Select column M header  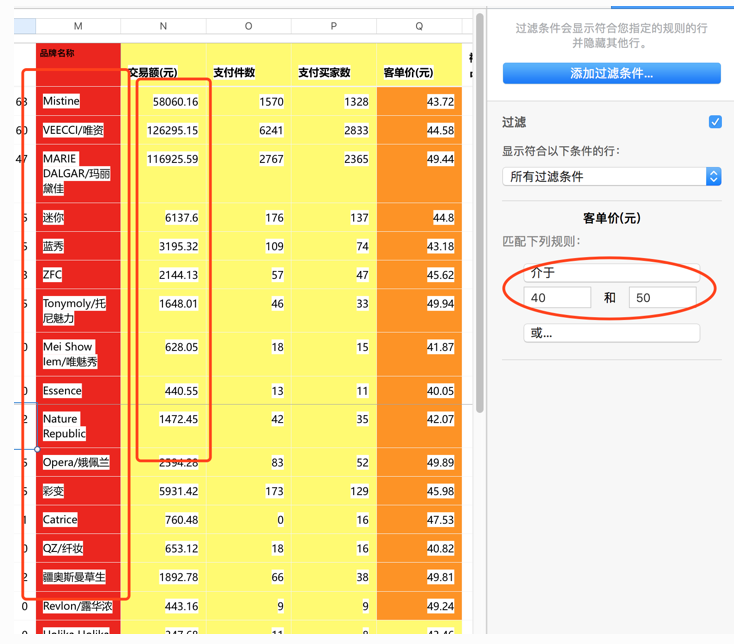78,26
